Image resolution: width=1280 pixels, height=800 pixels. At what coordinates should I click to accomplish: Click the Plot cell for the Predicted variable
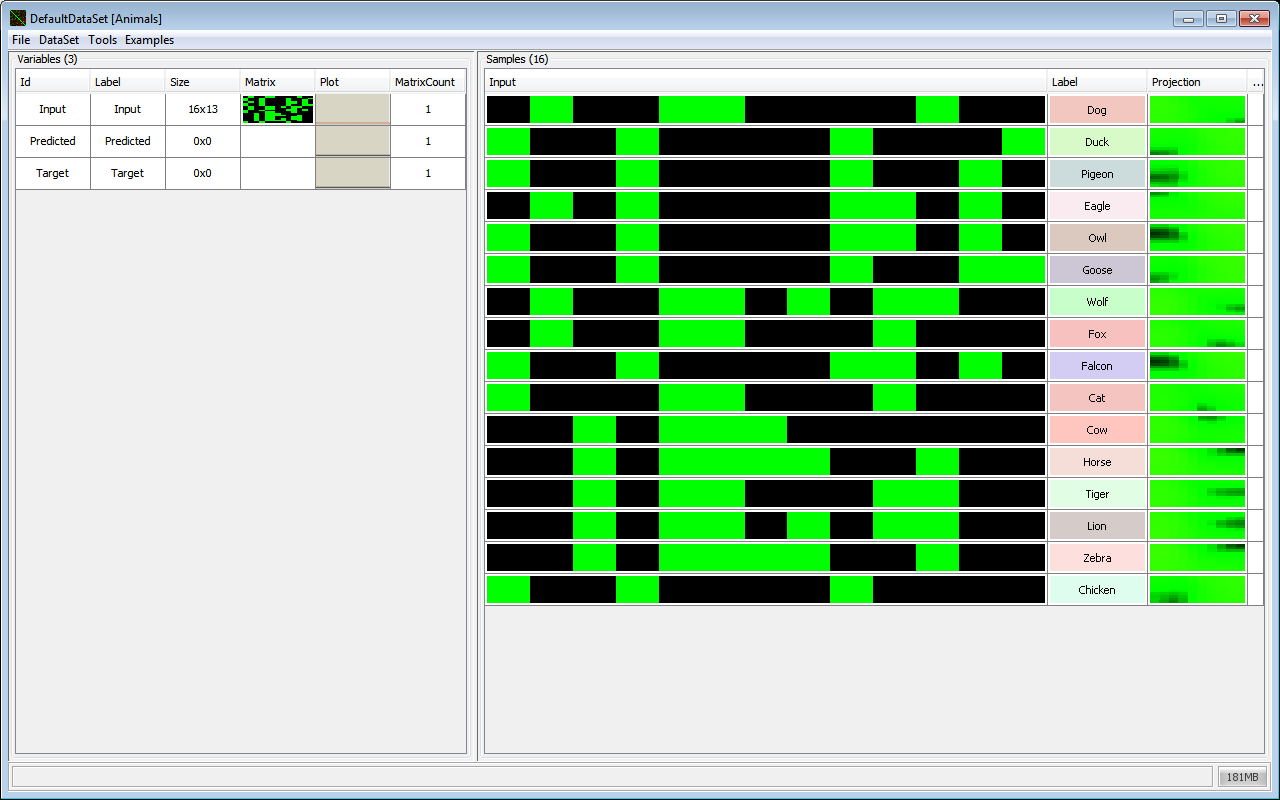[352, 141]
